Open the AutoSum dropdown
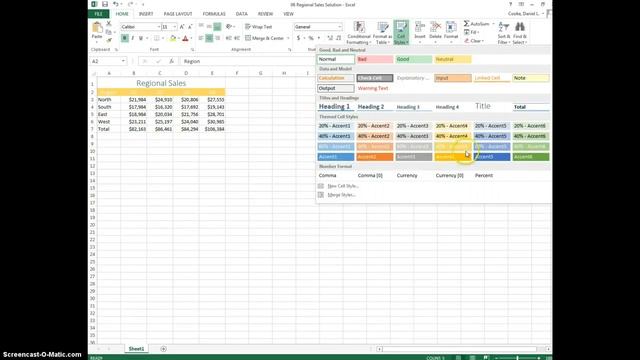Viewport: 640px width, 360px height. click(x=493, y=24)
